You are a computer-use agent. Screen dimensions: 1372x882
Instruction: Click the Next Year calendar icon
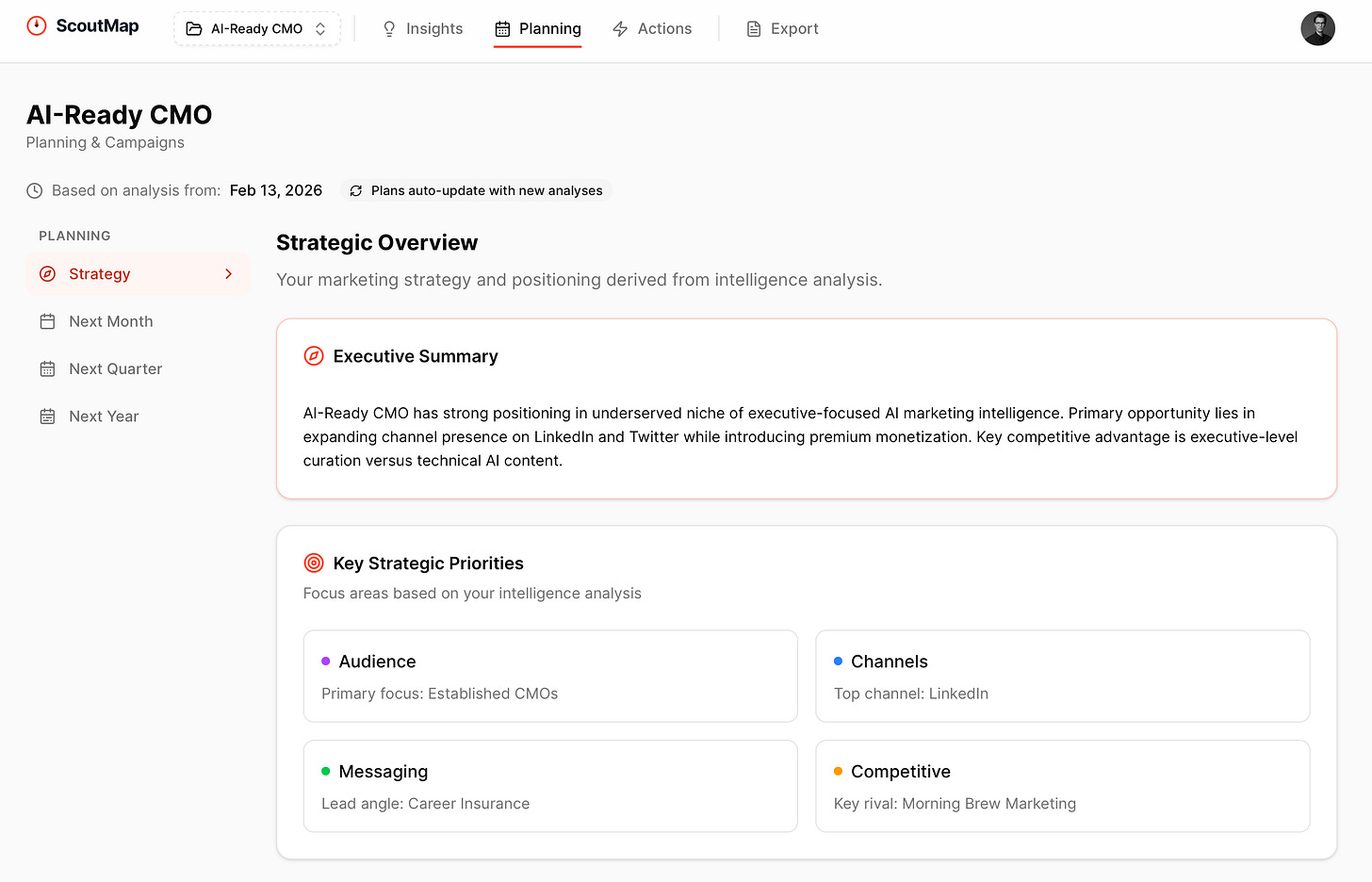[x=48, y=416]
